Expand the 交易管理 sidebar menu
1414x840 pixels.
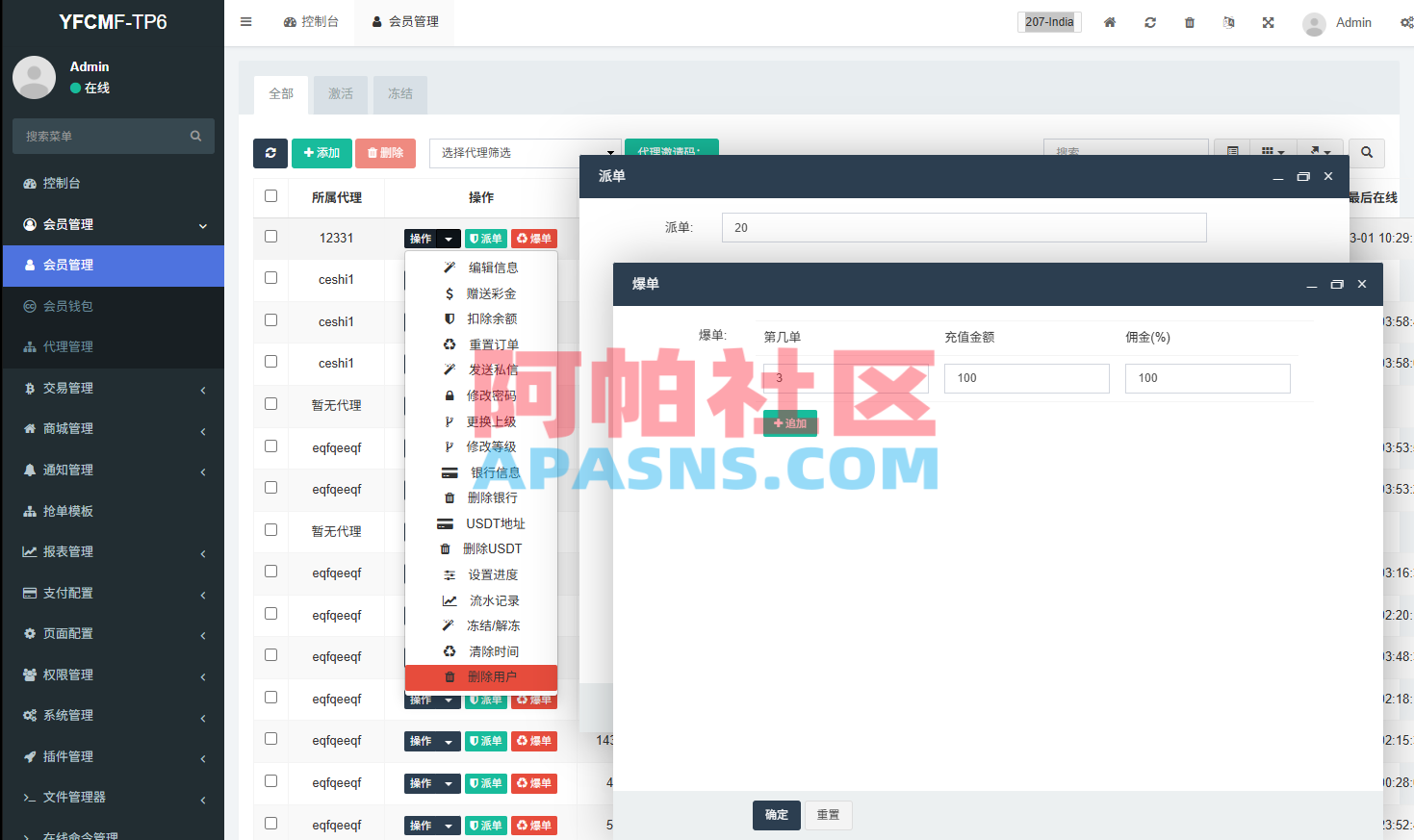pyautogui.click(x=113, y=388)
